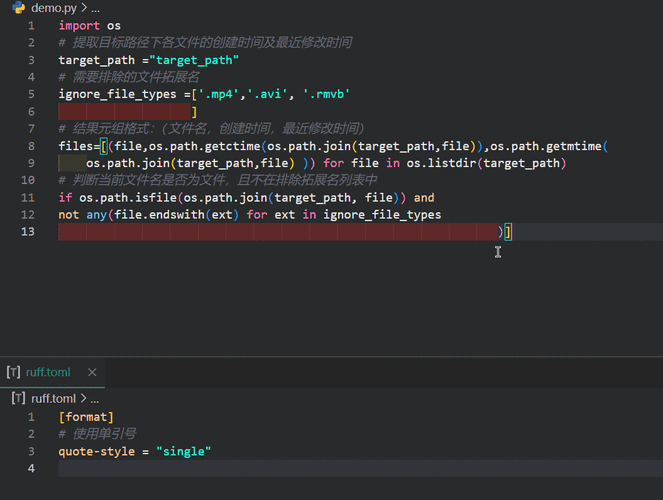Screen dimensions: 663x500
Task: Click the '.avi' string in the list
Action: [267, 94]
